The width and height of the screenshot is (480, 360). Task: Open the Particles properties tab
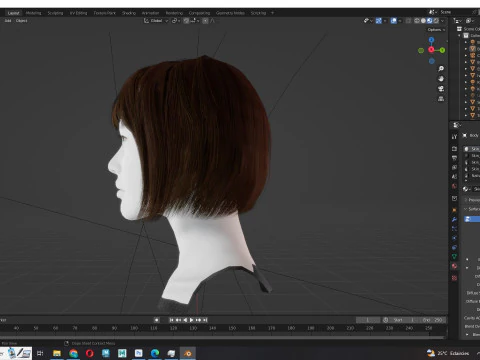454,229
